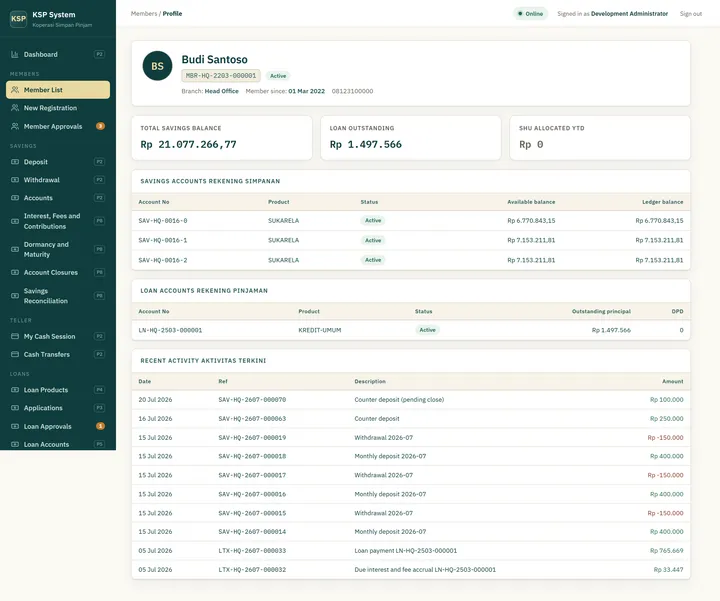This screenshot has height=601, width=720.
Task: Click the Dormancy and Maturity icon
Action: pyautogui.click(x=15, y=249)
